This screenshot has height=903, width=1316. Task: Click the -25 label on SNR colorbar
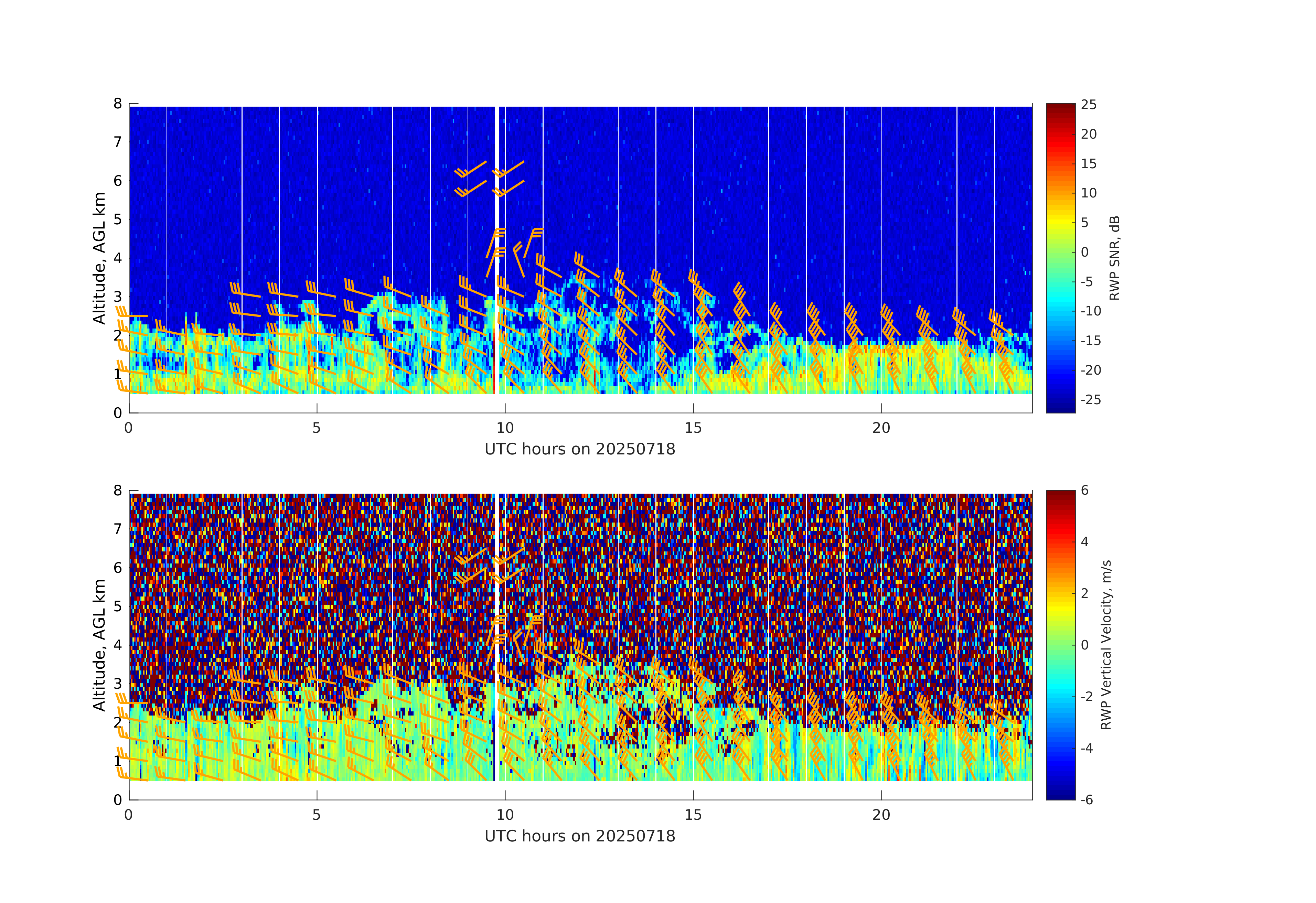pos(1091,400)
